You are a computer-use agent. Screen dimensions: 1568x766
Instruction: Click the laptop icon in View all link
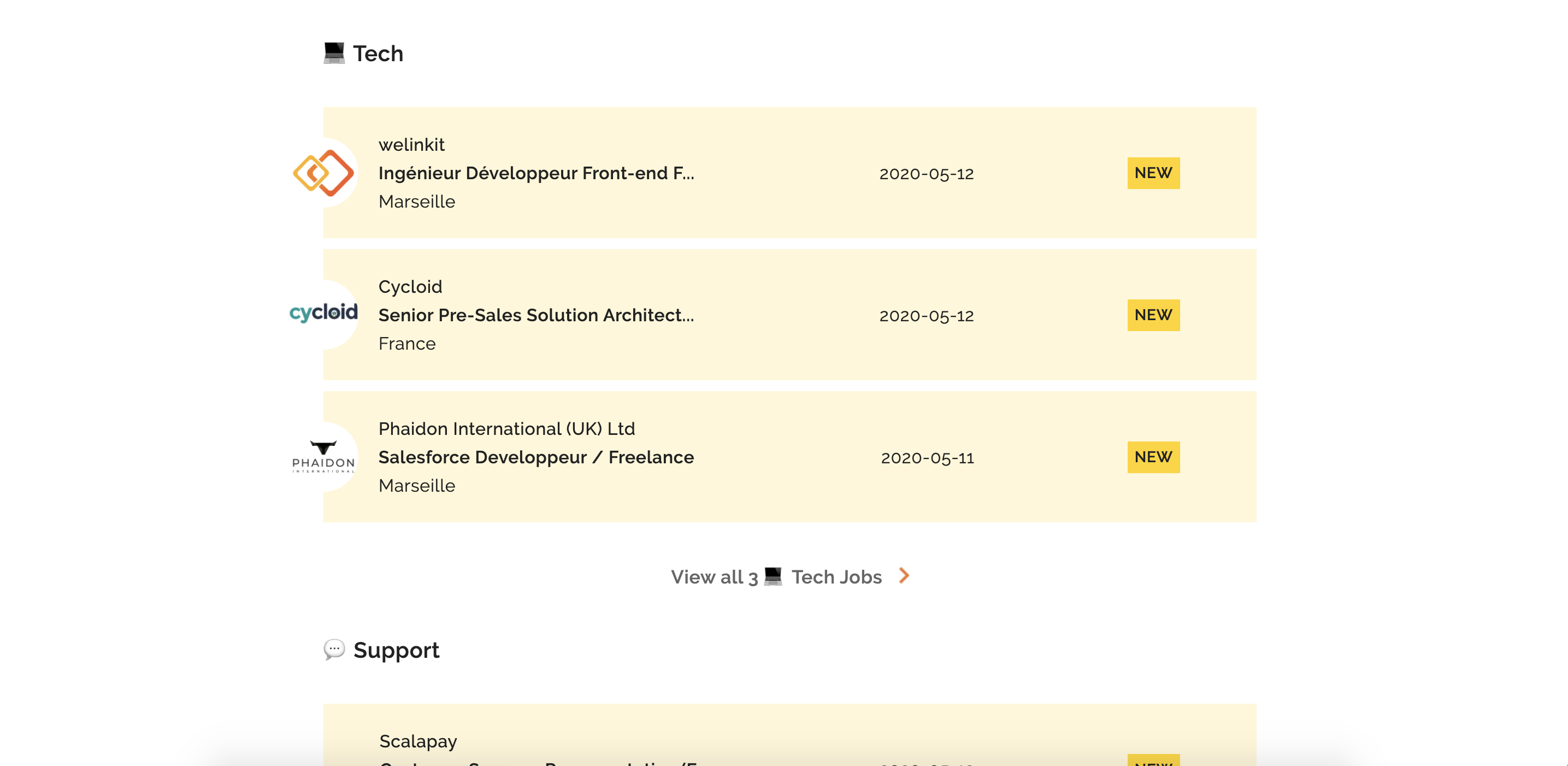tap(773, 575)
